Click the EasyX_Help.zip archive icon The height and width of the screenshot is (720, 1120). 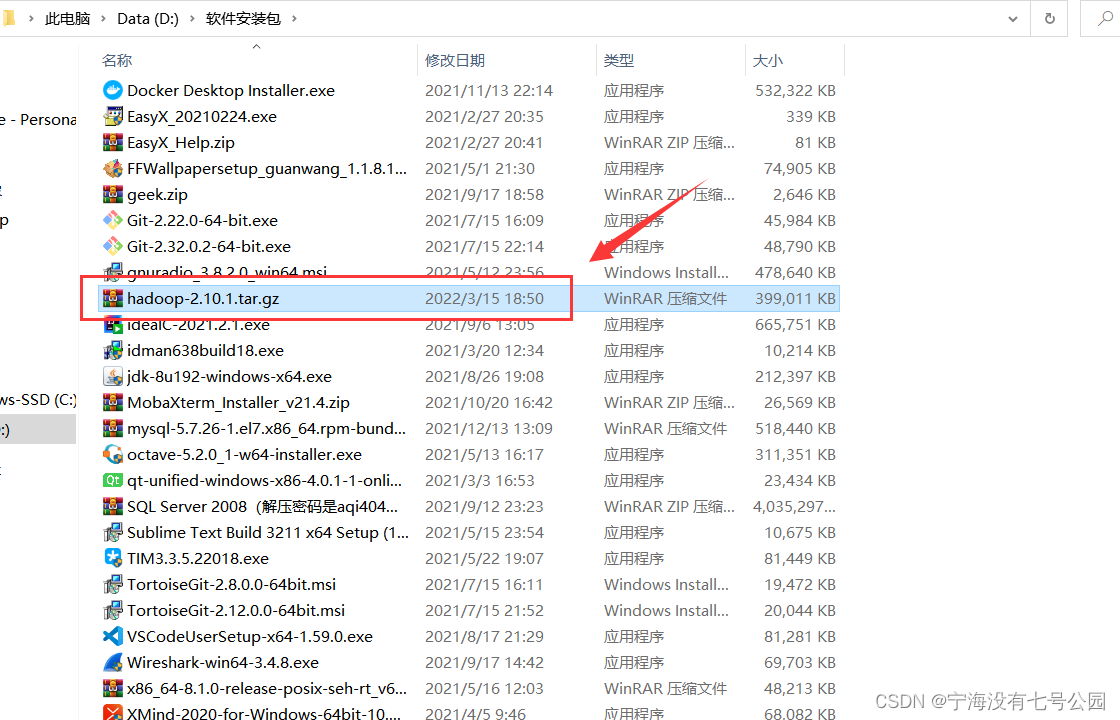click(x=113, y=143)
